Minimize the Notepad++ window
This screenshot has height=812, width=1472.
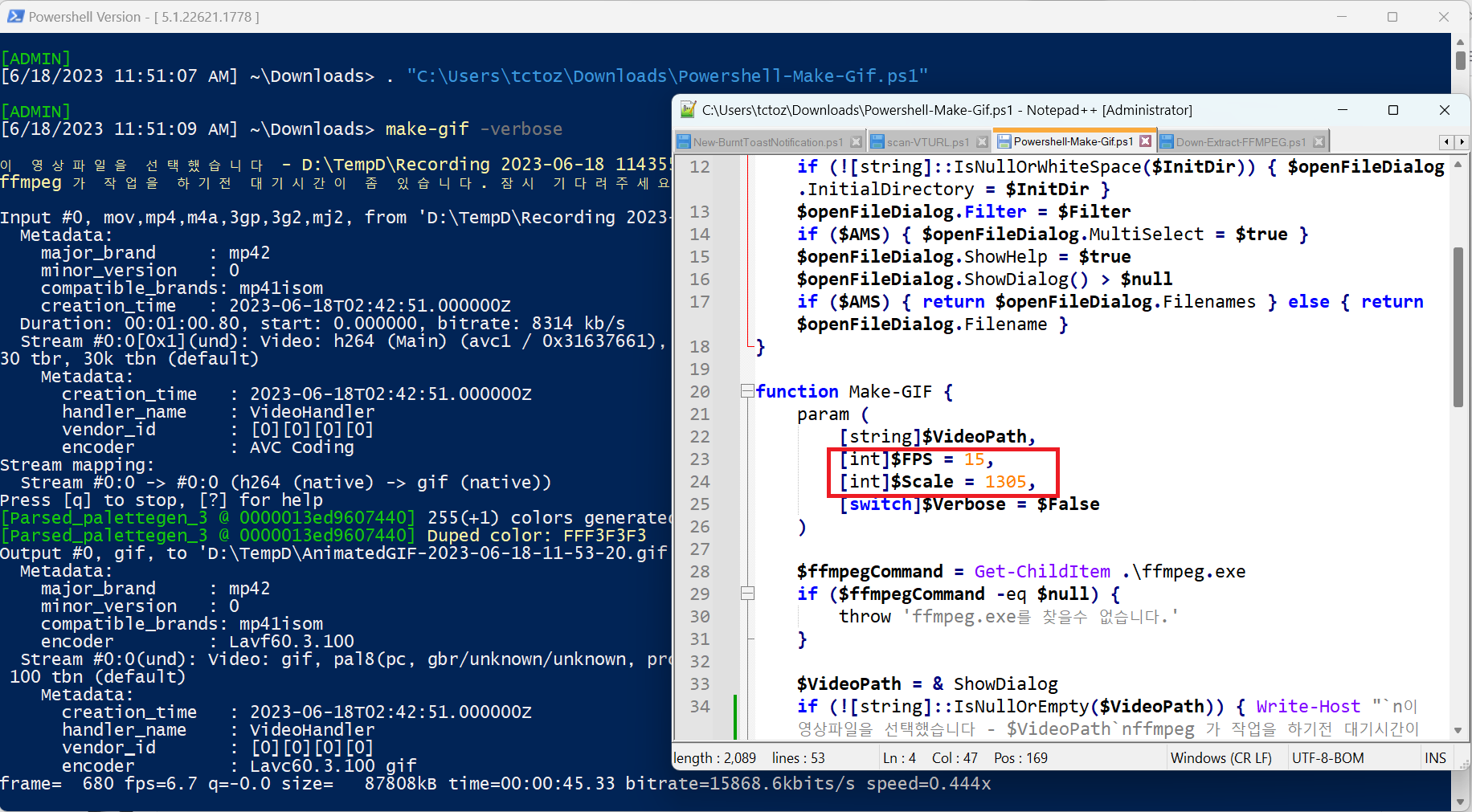tap(1343, 110)
